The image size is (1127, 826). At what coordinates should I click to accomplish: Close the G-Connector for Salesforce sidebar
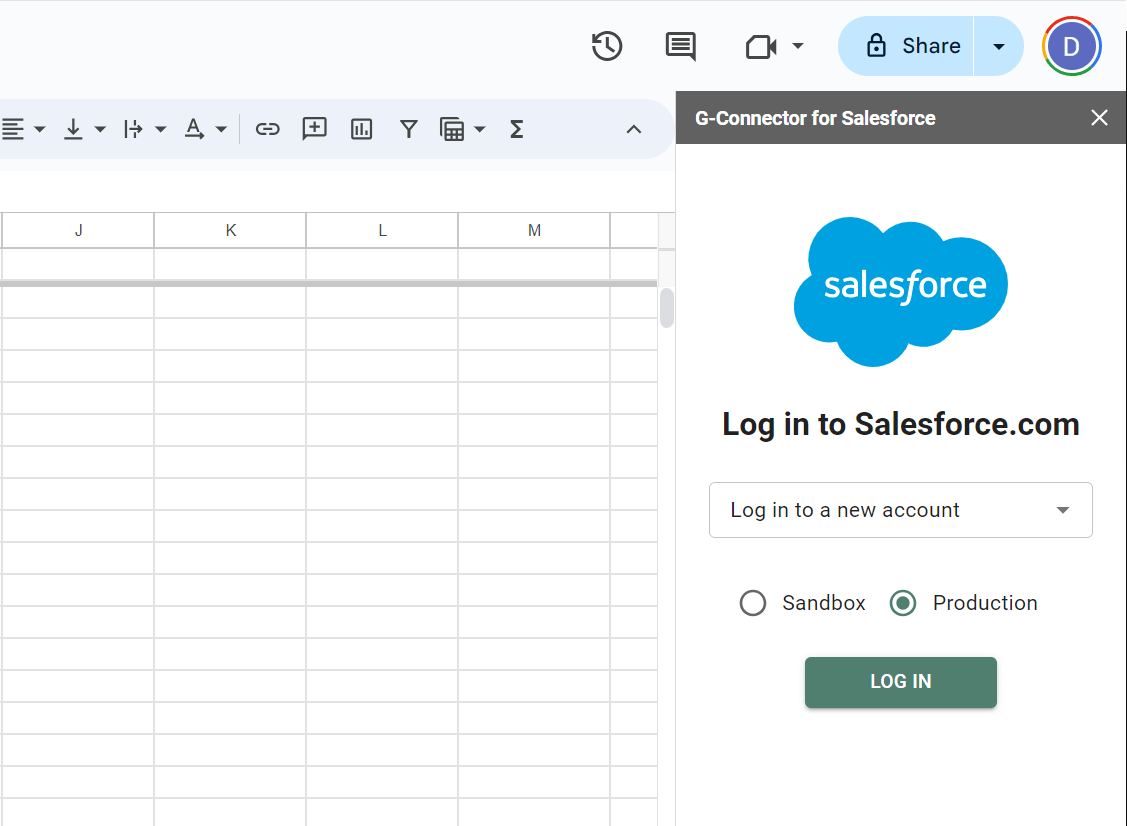click(x=1099, y=118)
